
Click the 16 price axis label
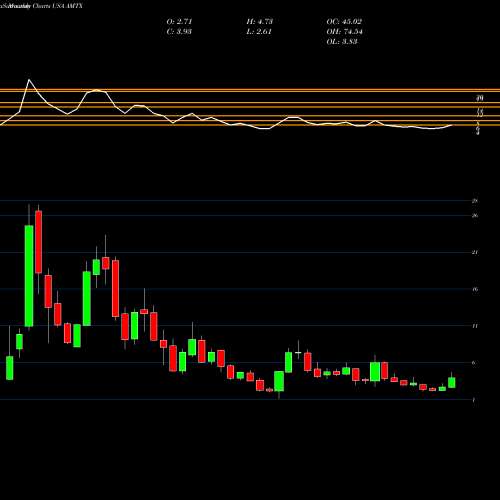(x=475, y=289)
